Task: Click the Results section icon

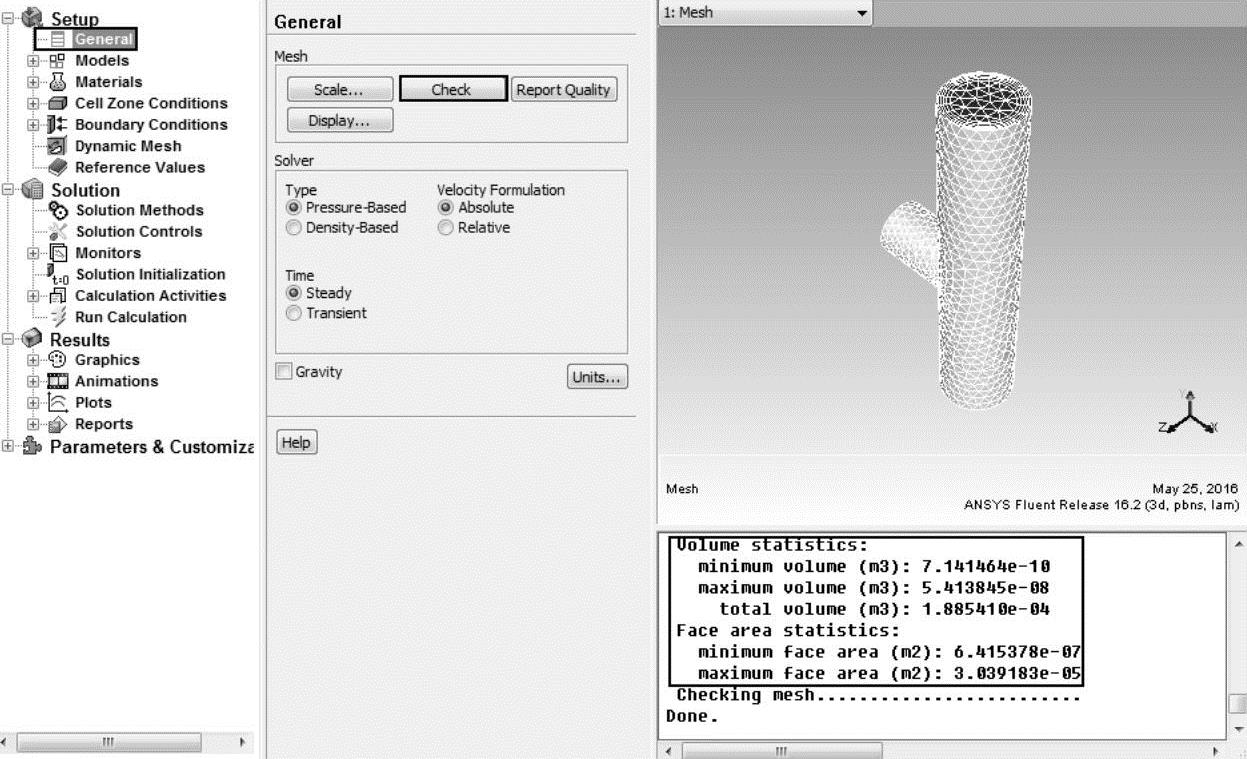Action: click(30, 340)
